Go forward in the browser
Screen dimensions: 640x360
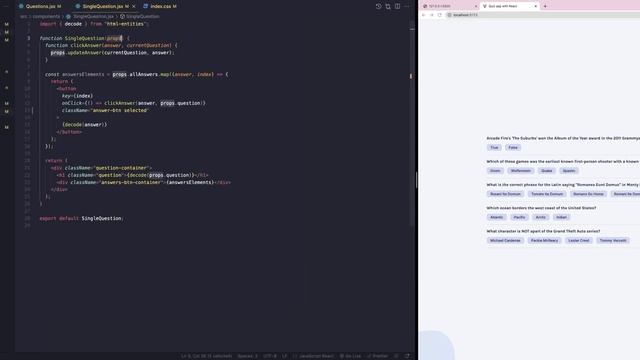tap(431, 15)
